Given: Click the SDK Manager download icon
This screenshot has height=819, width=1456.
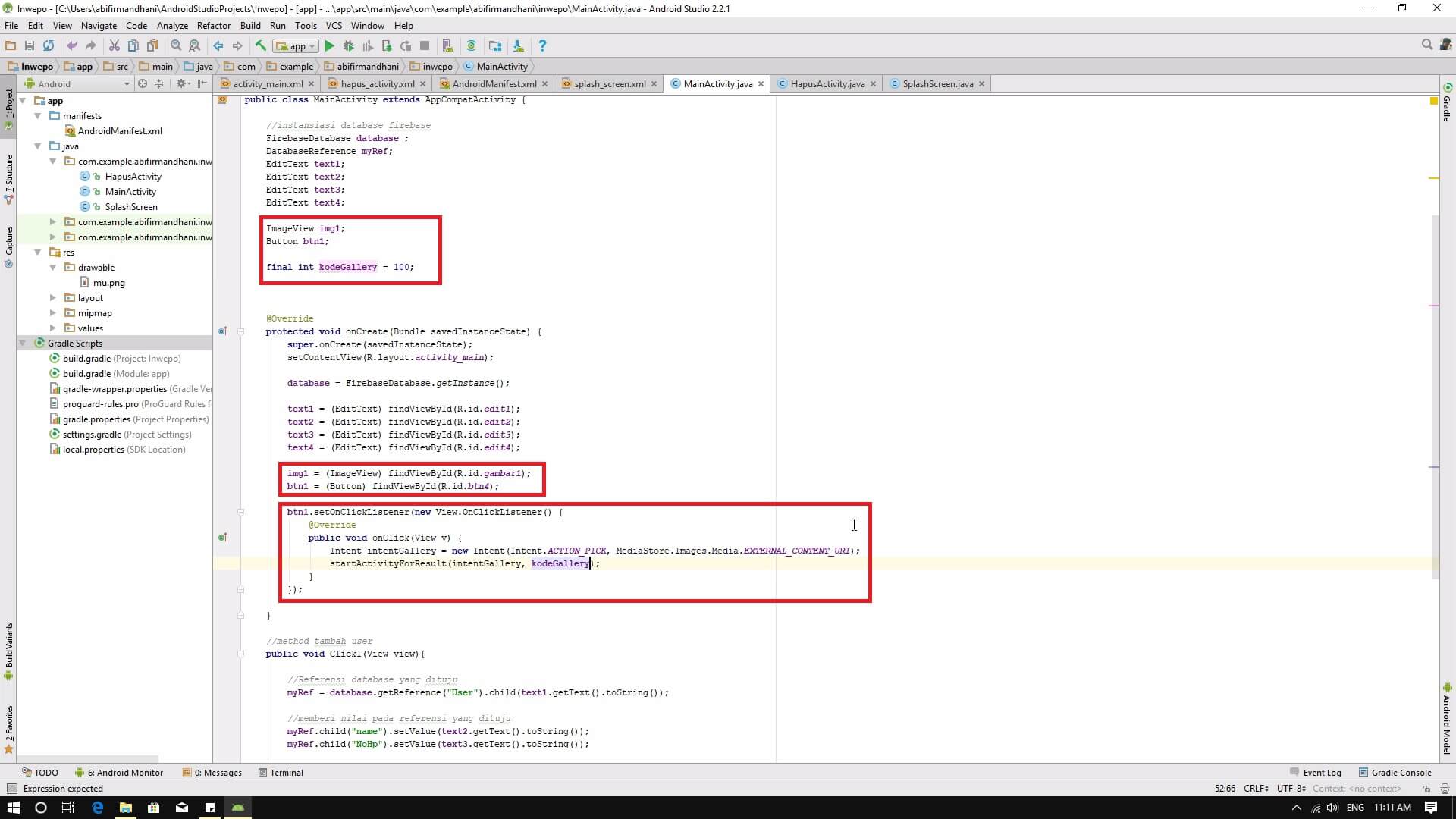Looking at the screenshot, I should click(x=518, y=46).
